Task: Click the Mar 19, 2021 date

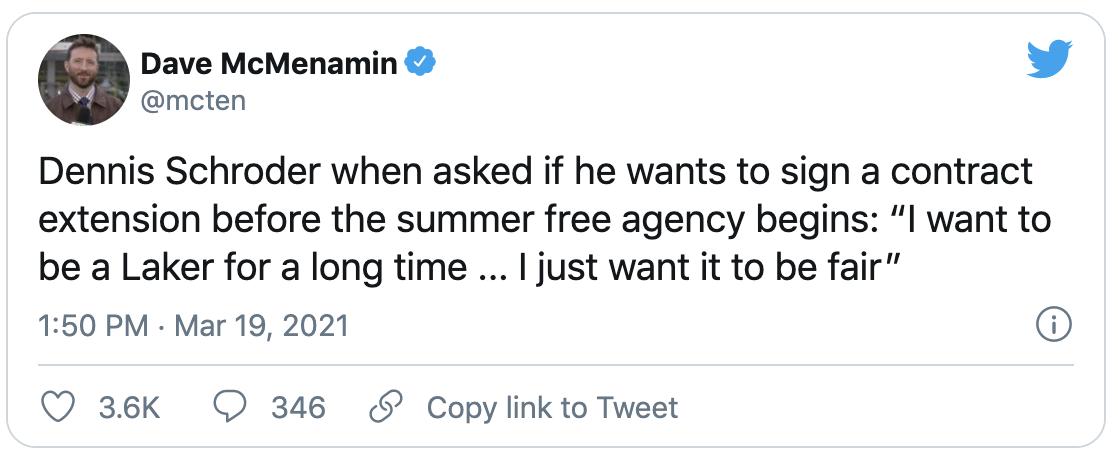Action: 264,327
